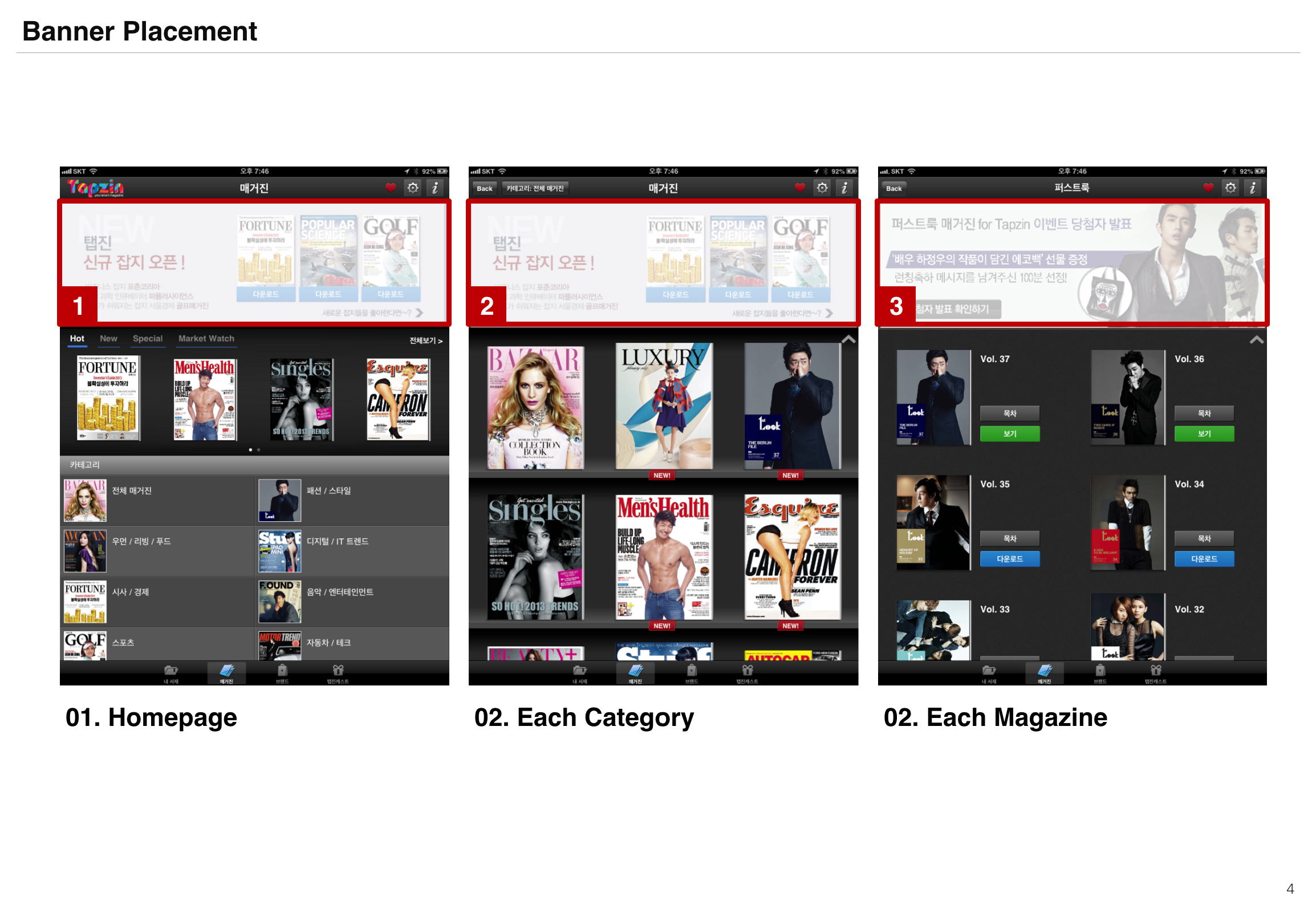The image size is (1316, 909).
Task: Open Esquire cover in Hot carousel
Action: click(398, 399)
